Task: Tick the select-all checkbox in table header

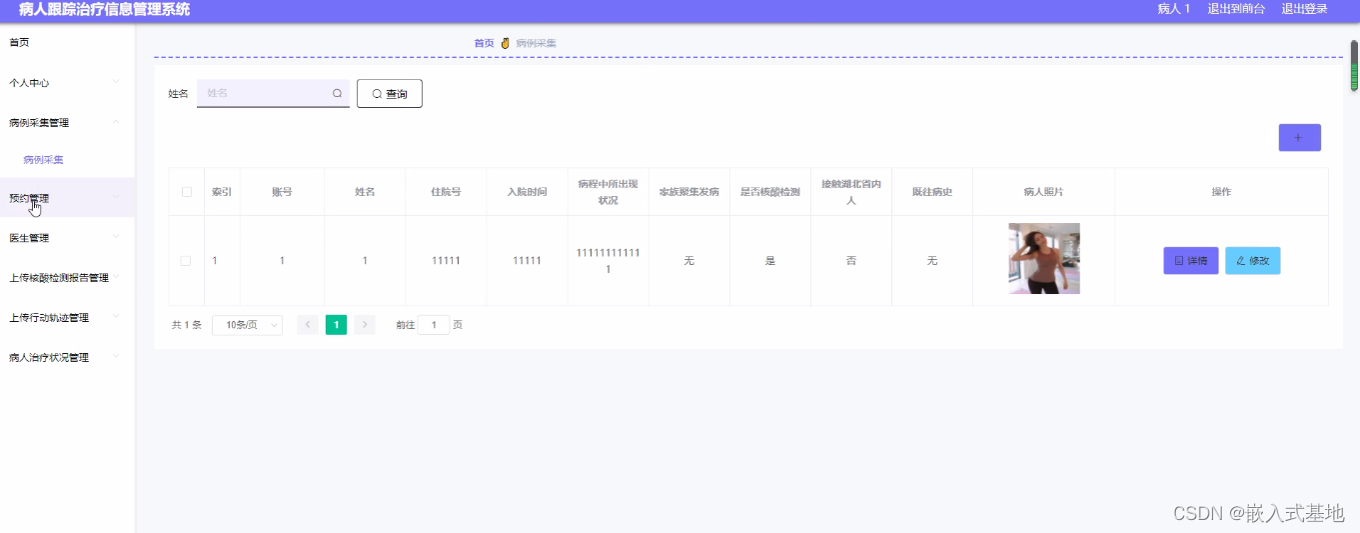Action: click(x=186, y=192)
